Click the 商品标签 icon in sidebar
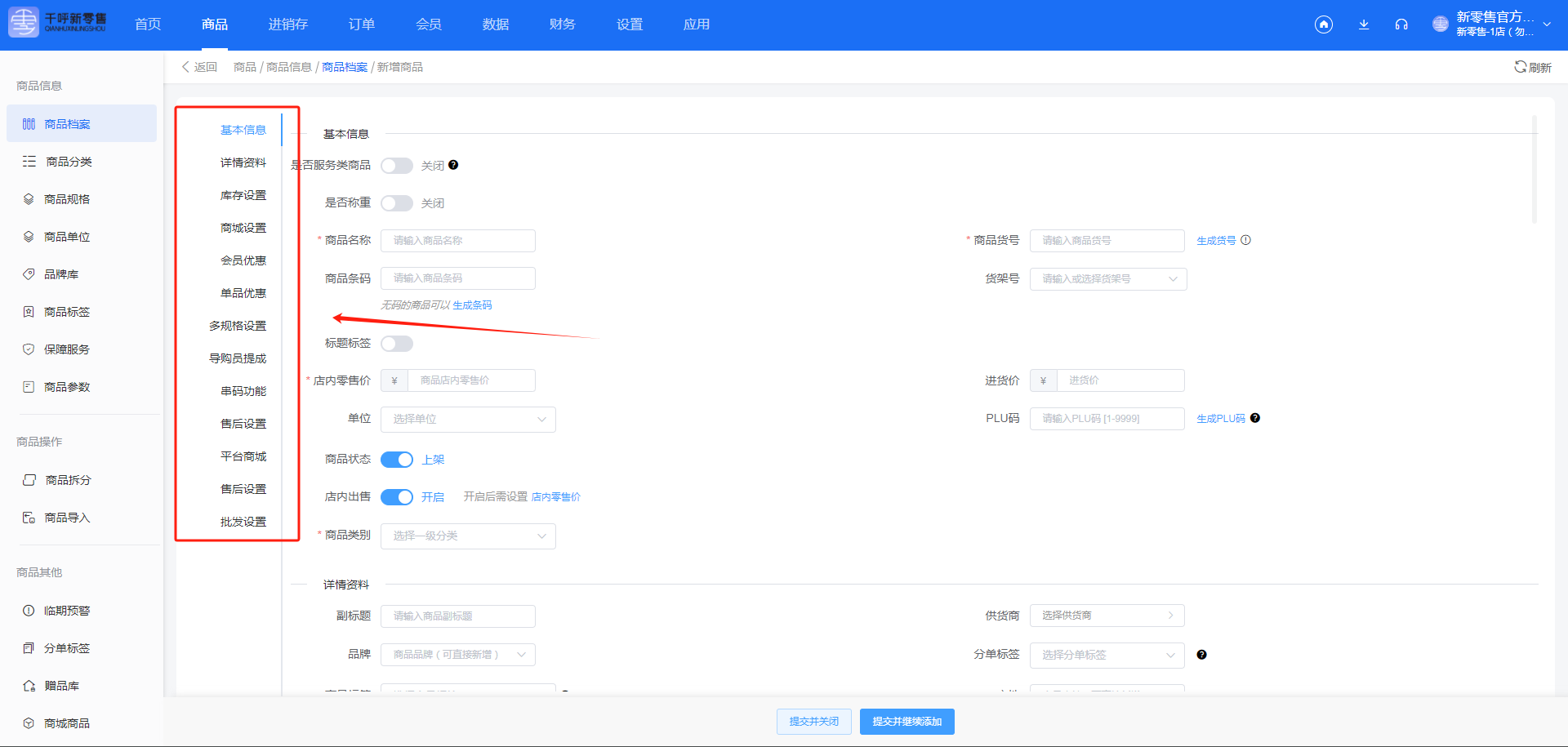Screen dimensions: 1568x747 coord(29,312)
